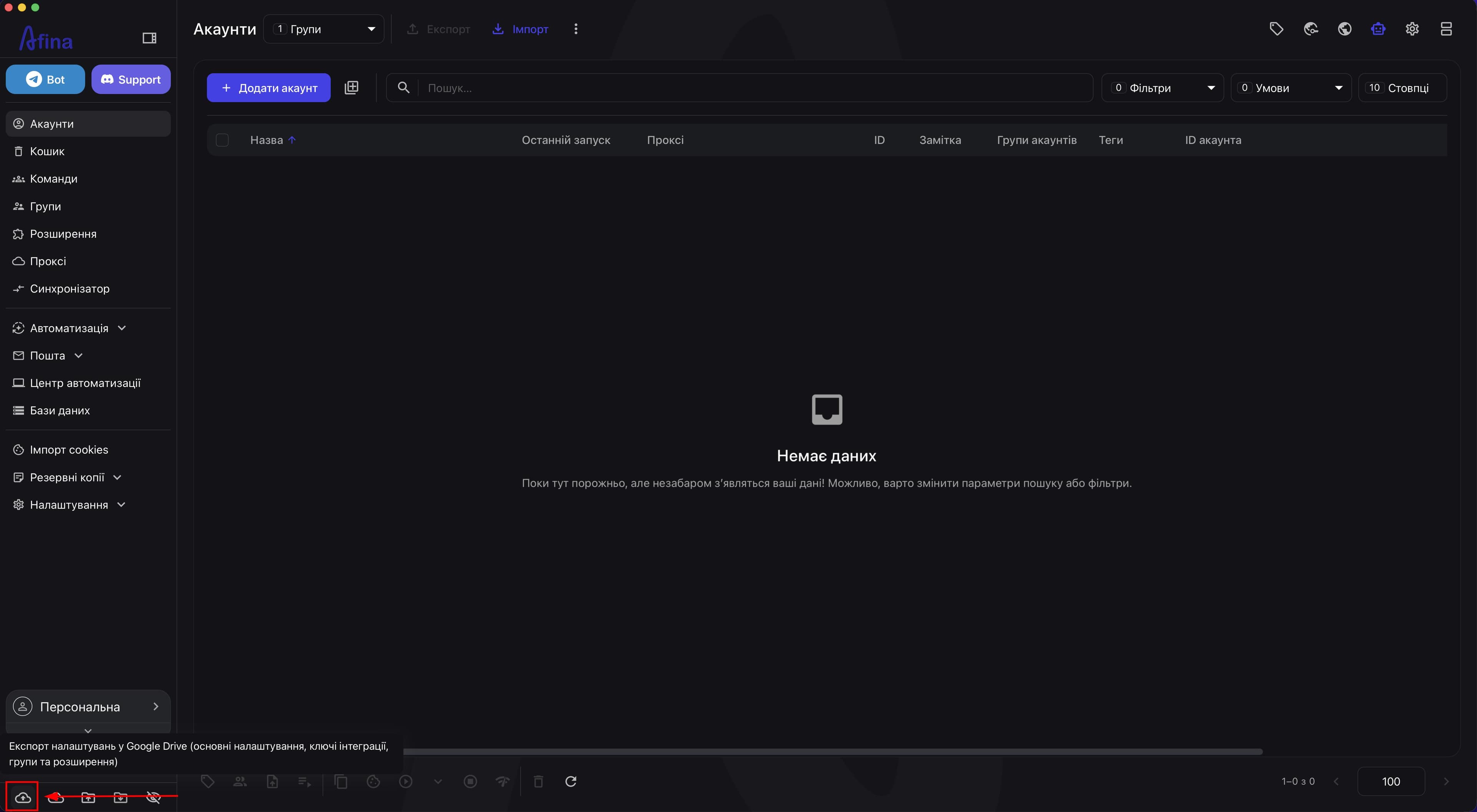The height and width of the screenshot is (812, 1477).
Task: Open Акаунти in the sidebar
Action: point(88,124)
